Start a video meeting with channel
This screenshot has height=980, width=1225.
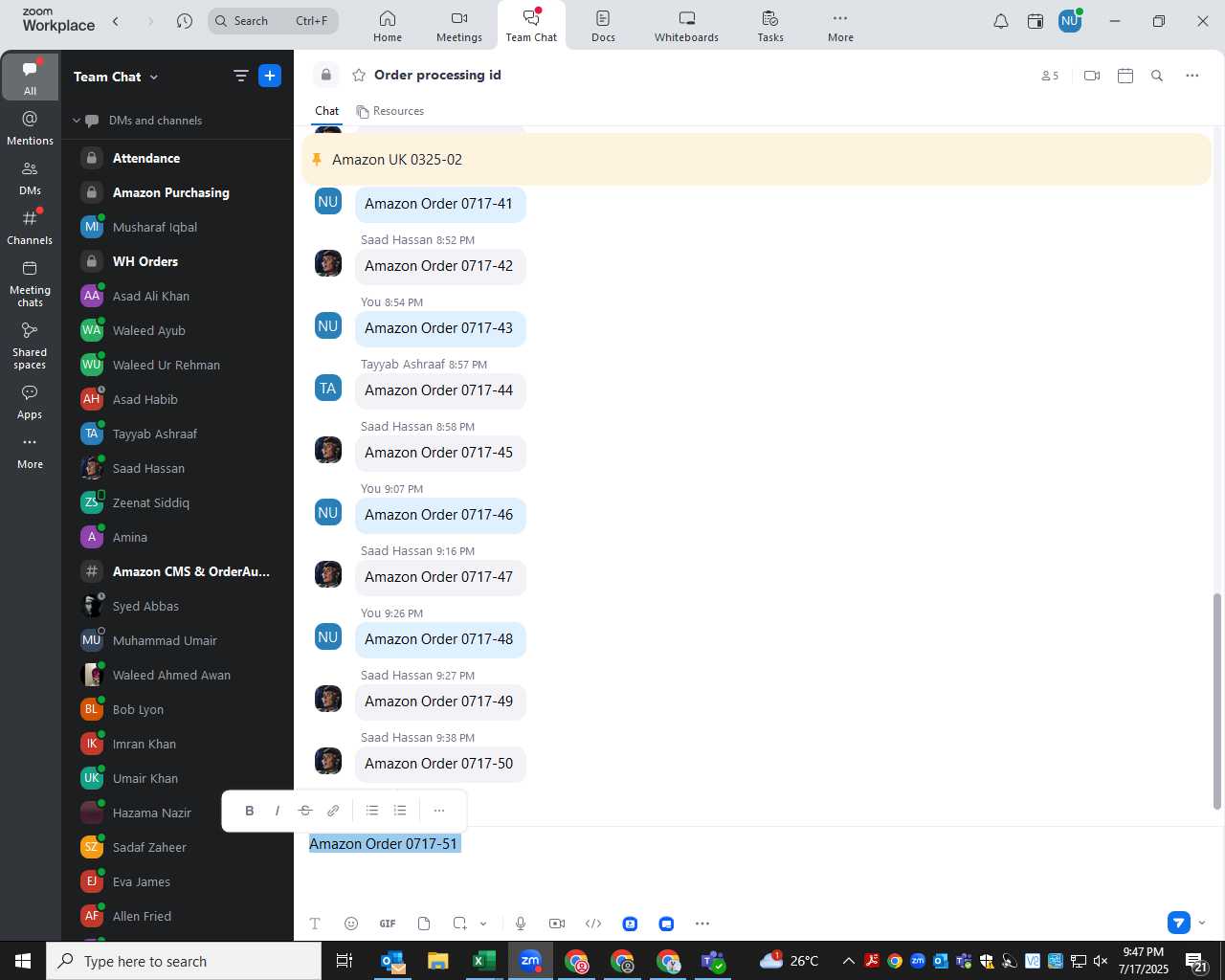1092,76
